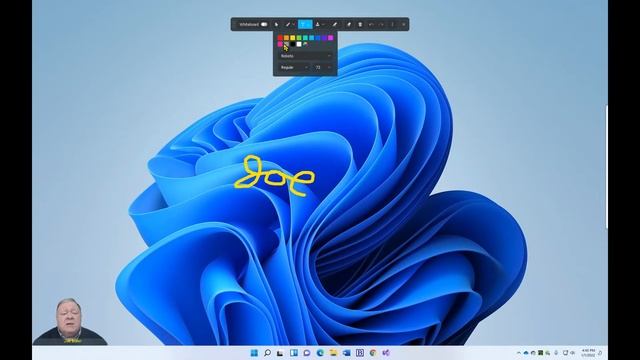This screenshot has width=640, height=360.
Task: Select the shapes tool
Action: coord(318,24)
